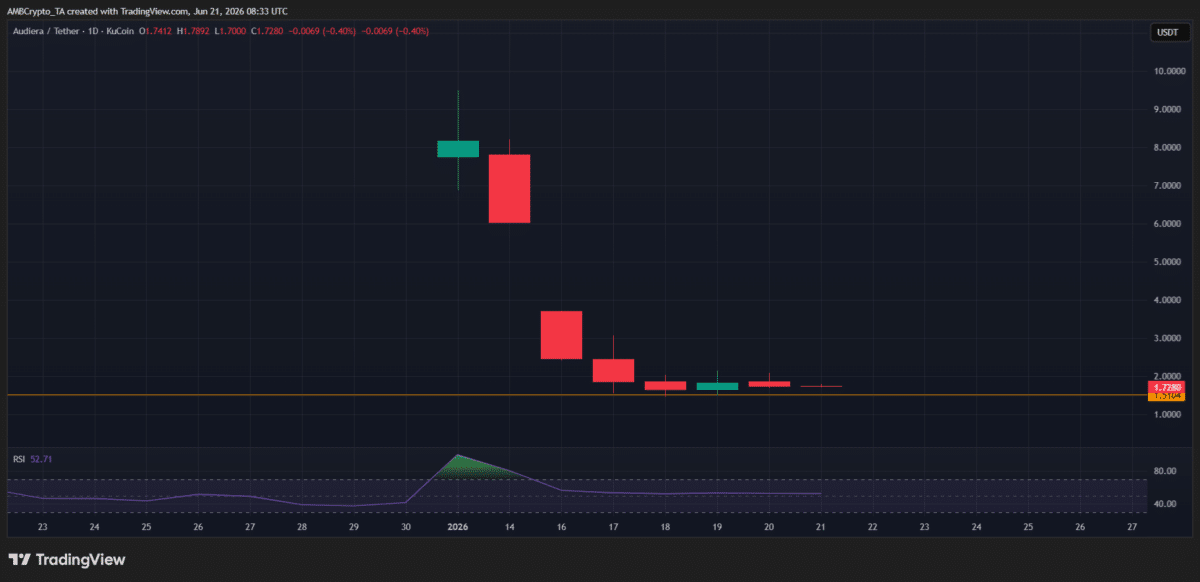Select the high value H1.7892

pos(191,31)
